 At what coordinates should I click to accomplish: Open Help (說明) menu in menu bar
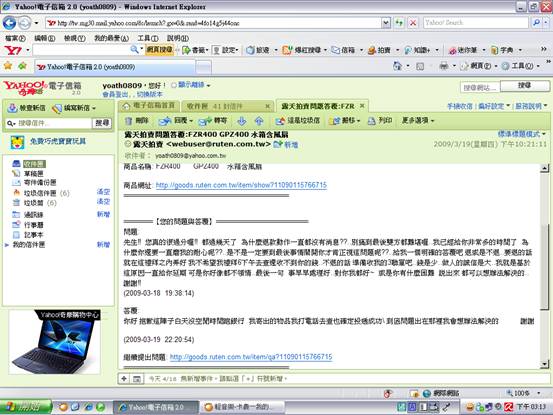click(x=177, y=38)
